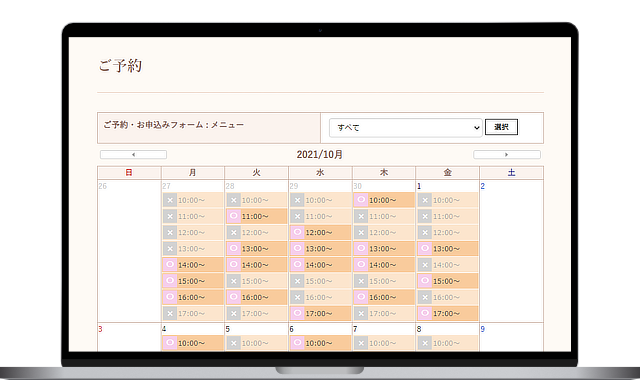Image resolution: width=640 pixels, height=380 pixels.
Task: Select available circle icon on September 27 15:00
Action: click(170, 281)
